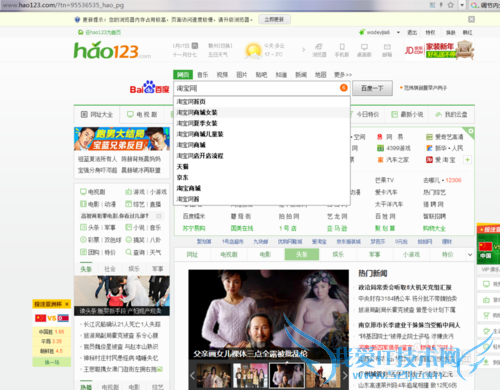This screenshot has width=500, height=390.
Task: Open the 桌面版 desktop icon
Action: pos(364,47)
